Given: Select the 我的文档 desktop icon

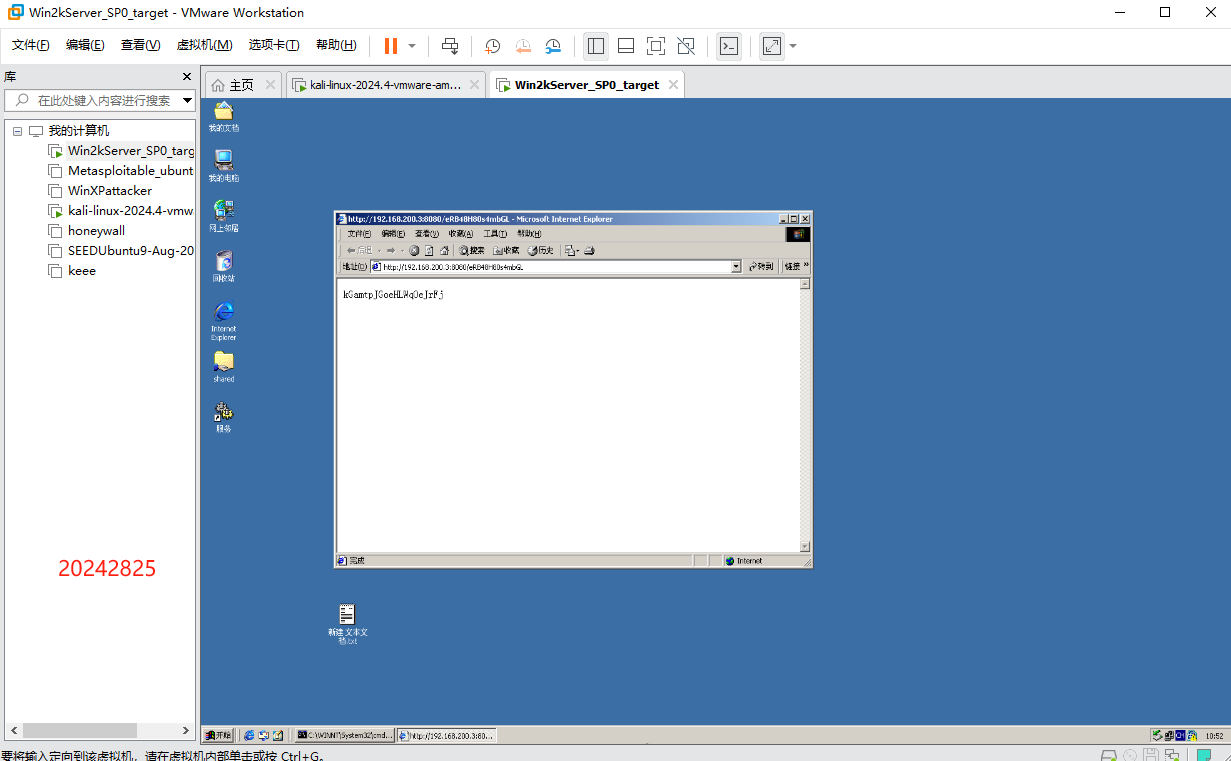Looking at the screenshot, I should [224, 116].
